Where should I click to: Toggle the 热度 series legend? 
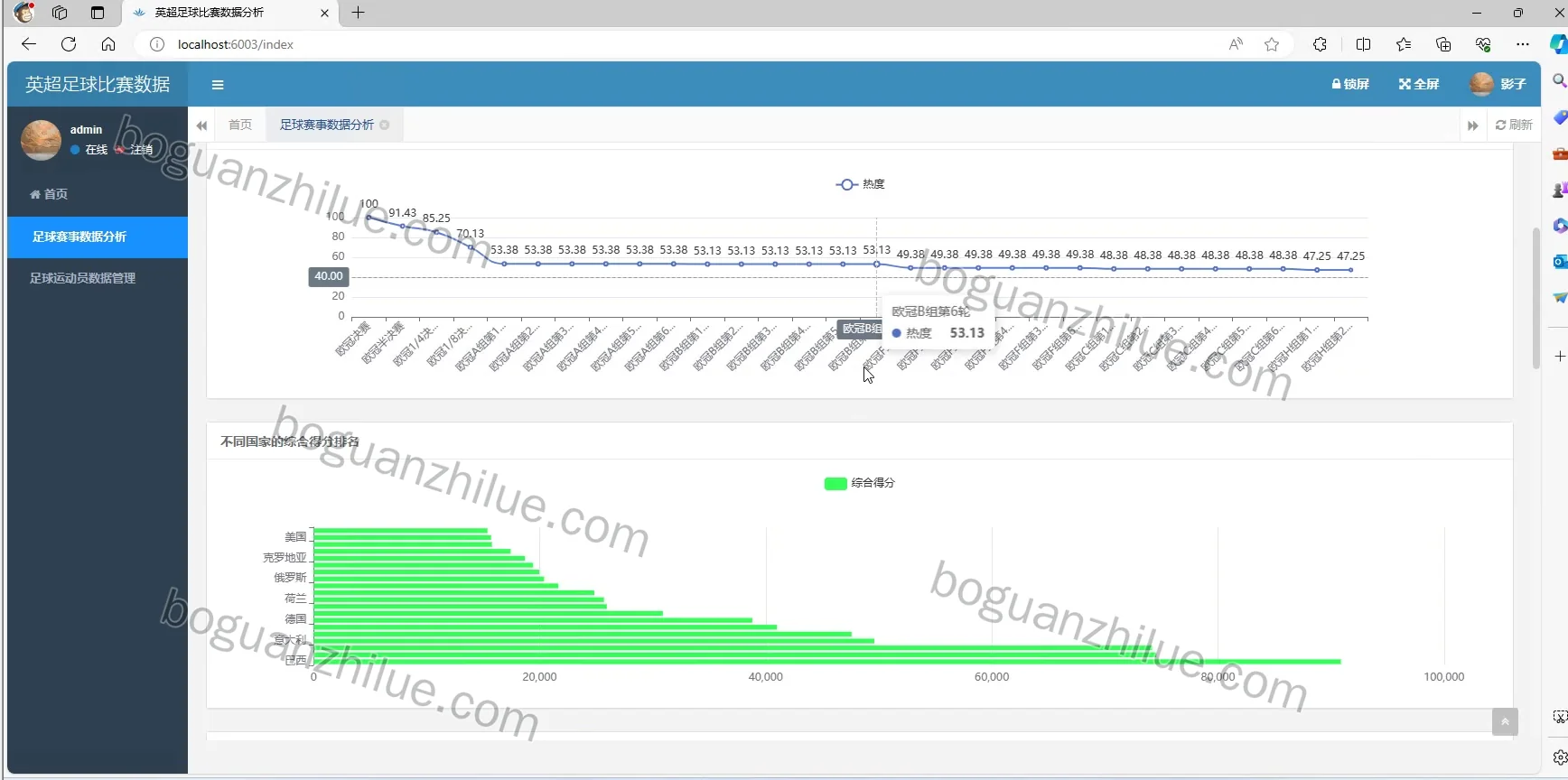coord(861,184)
